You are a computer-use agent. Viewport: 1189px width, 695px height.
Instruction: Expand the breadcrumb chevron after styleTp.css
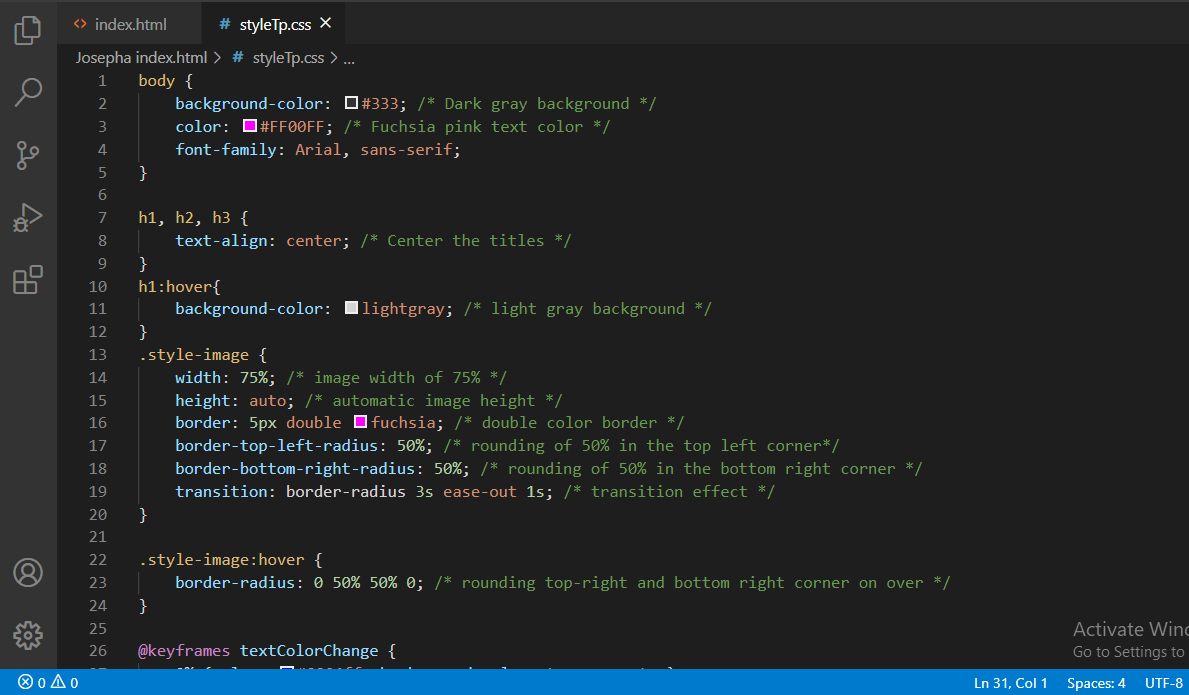point(334,58)
